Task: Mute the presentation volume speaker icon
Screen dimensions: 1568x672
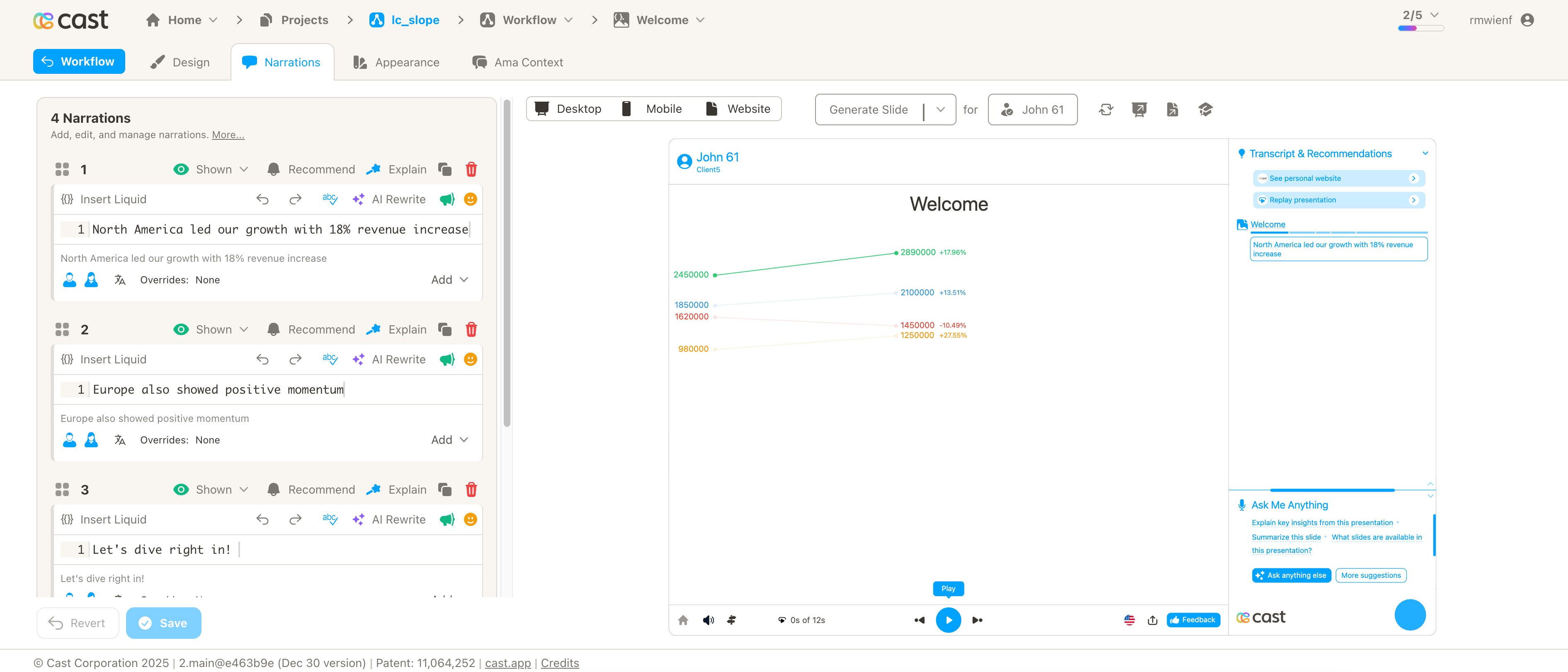Action: (x=708, y=620)
